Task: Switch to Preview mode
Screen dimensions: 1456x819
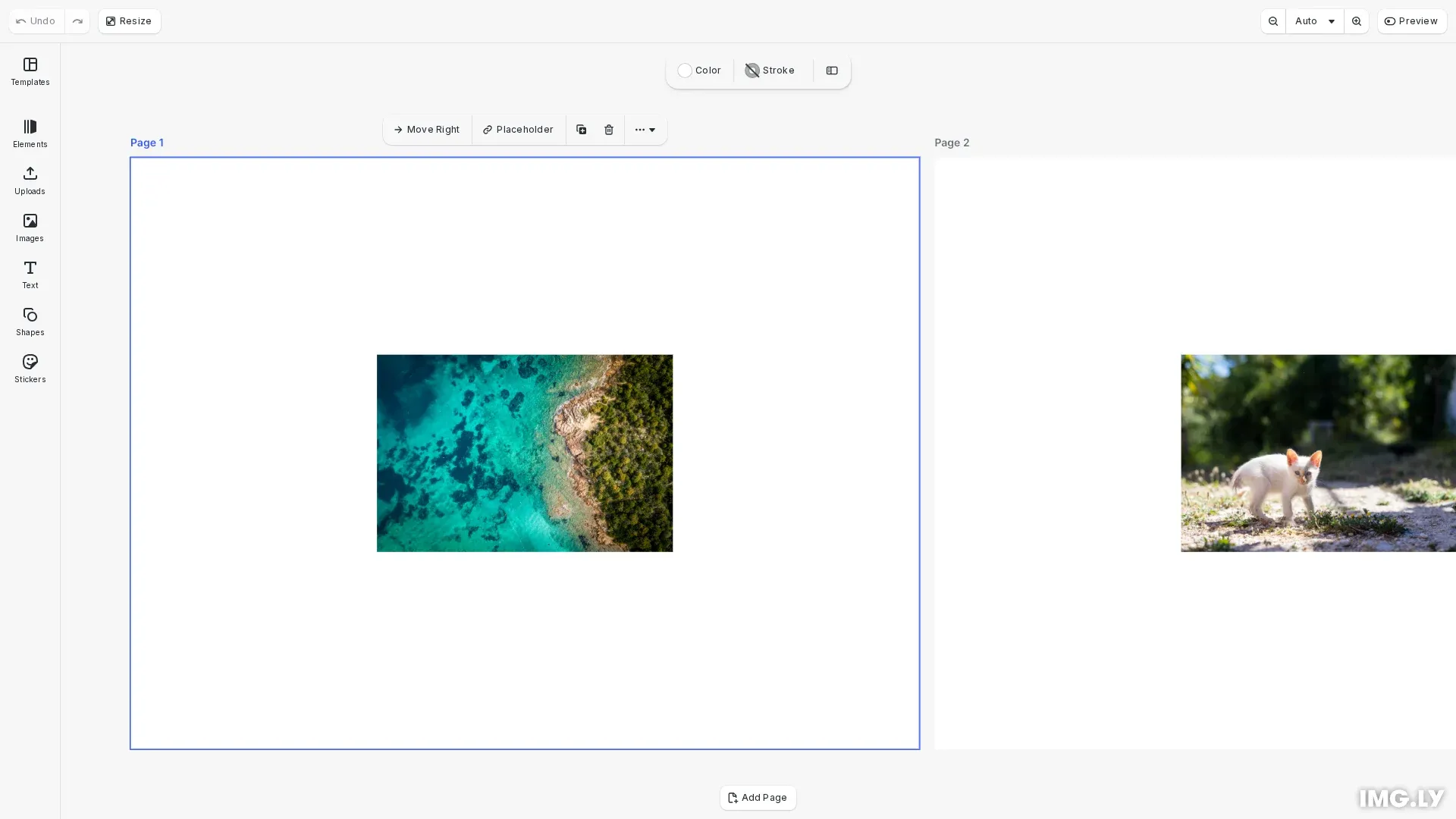Action: click(x=1411, y=20)
